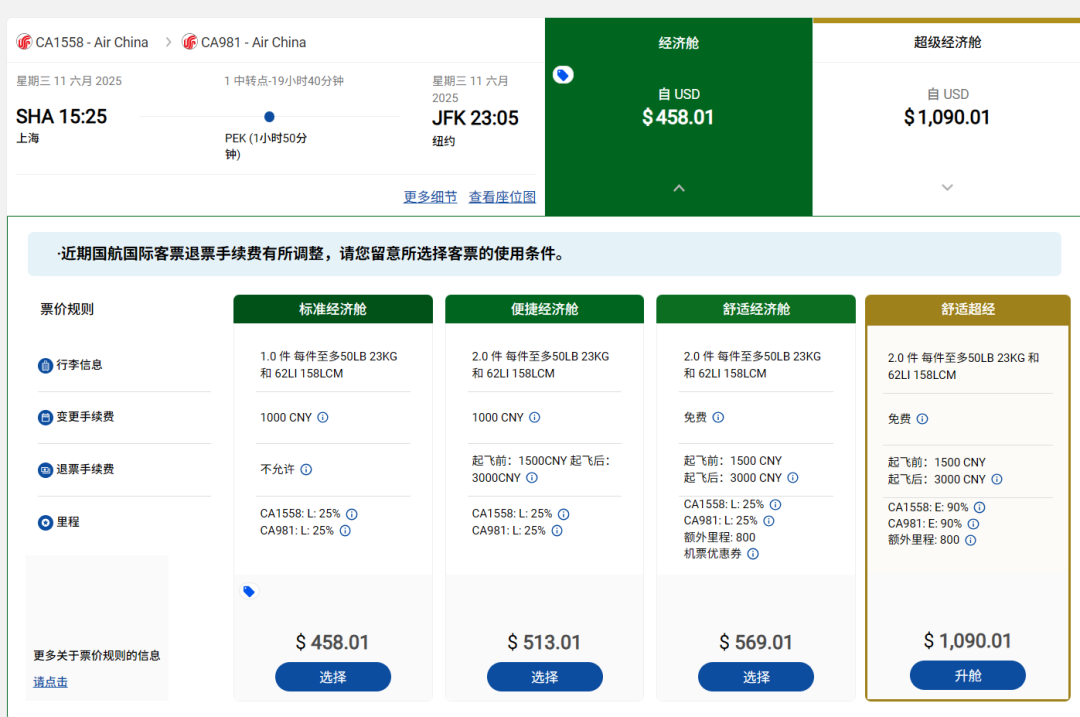
Task: Click info icon beside 免费 in 舒适超经
Action: coord(922,419)
